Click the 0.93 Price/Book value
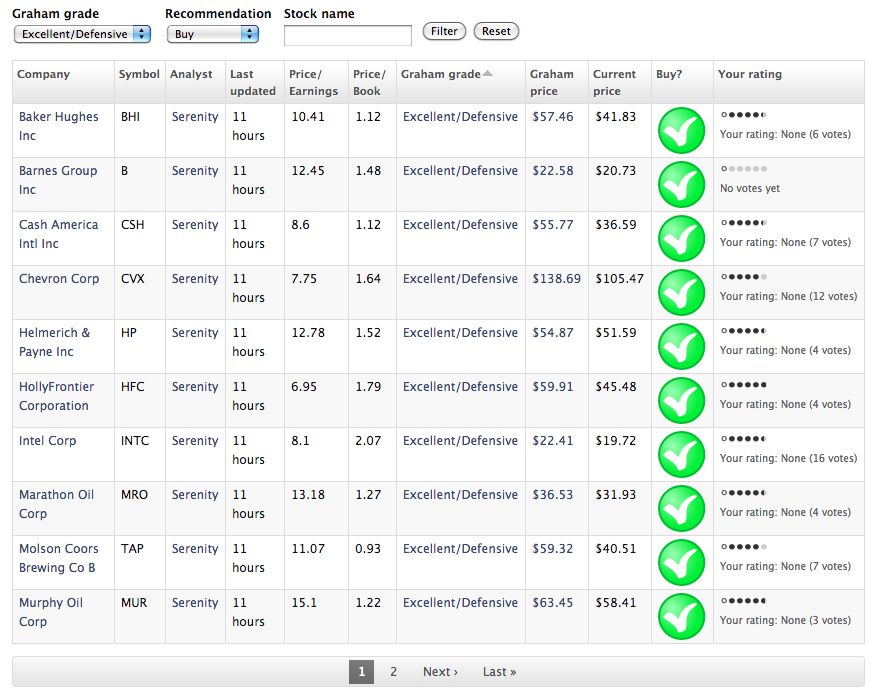876x696 pixels. (x=368, y=549)
